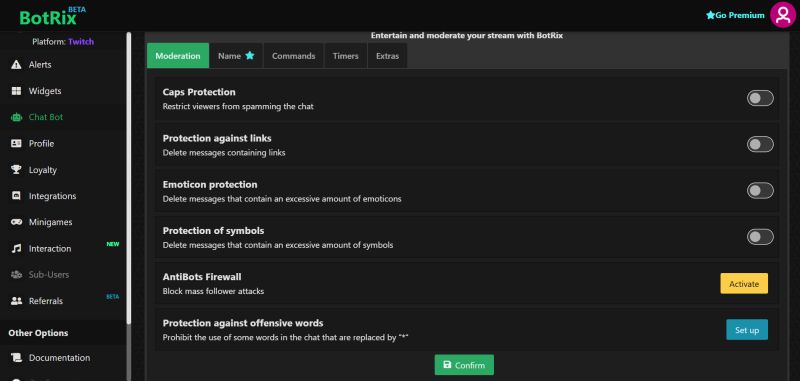
Task: Enable the Caps Protection toggle
Action: tap(760, 98)
